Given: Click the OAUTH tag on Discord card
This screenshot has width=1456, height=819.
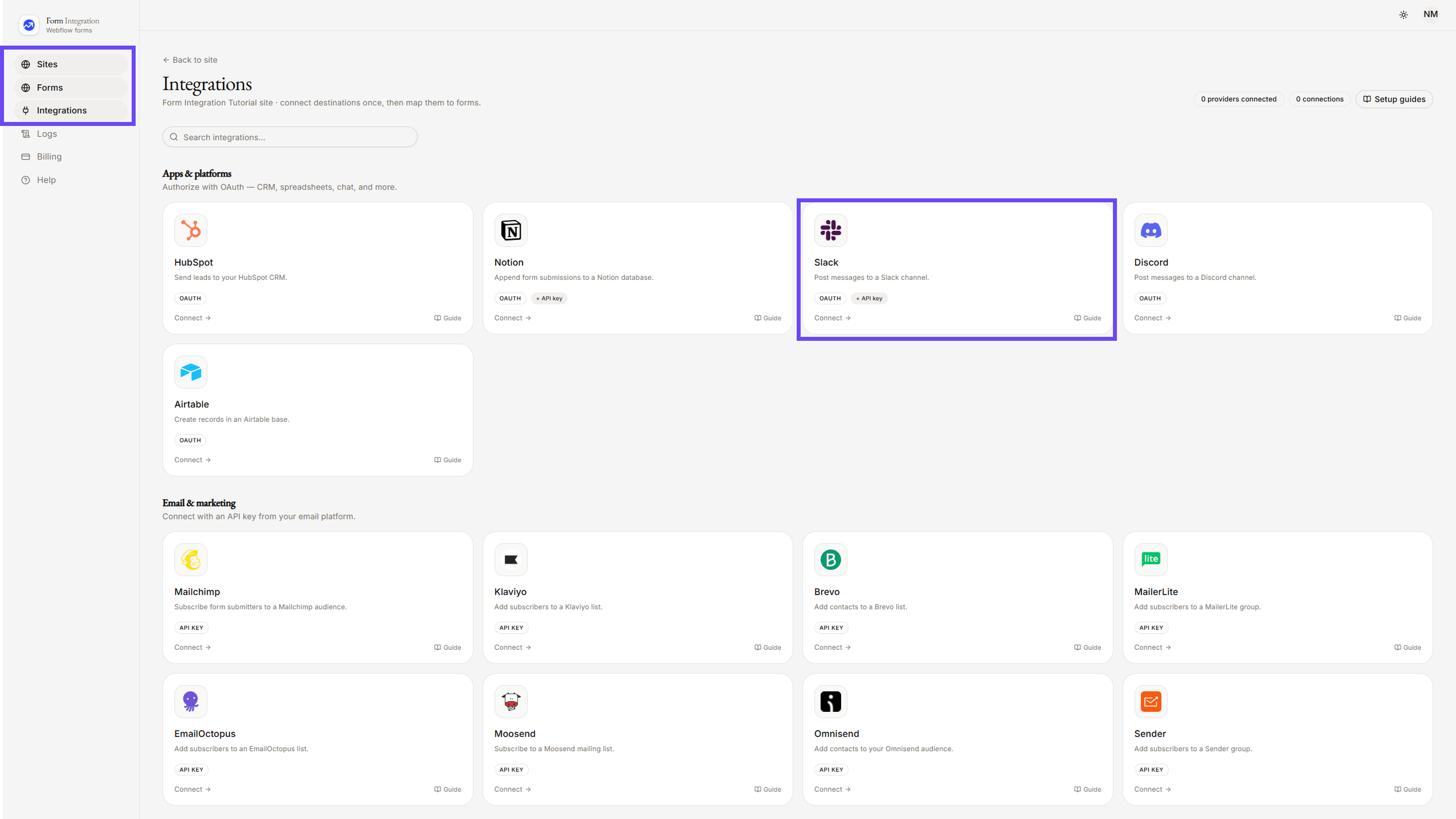Looking at the screenshot, I should point(1150,299).
